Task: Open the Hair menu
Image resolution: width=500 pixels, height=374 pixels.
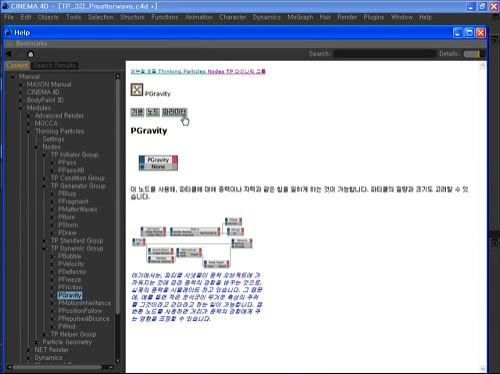Action: 325,17
